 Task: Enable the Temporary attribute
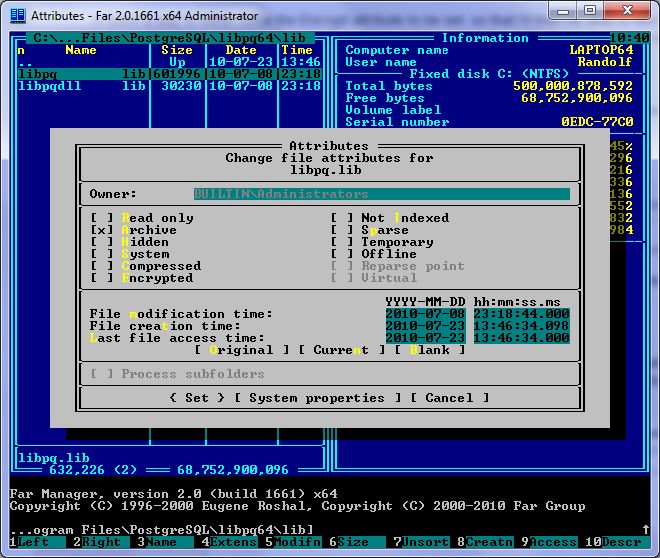pos(342,242)
